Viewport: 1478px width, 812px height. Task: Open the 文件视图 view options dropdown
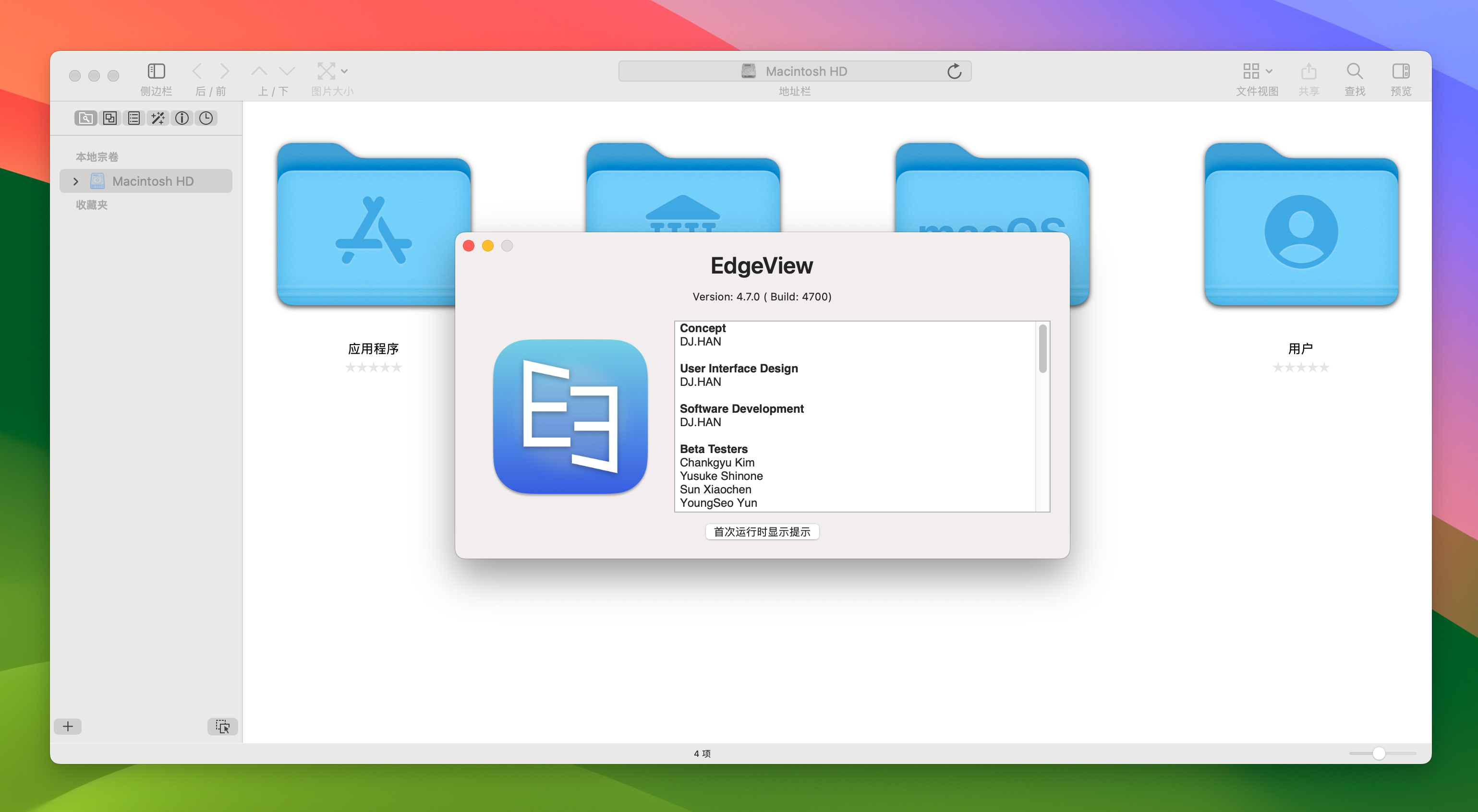1257,70
